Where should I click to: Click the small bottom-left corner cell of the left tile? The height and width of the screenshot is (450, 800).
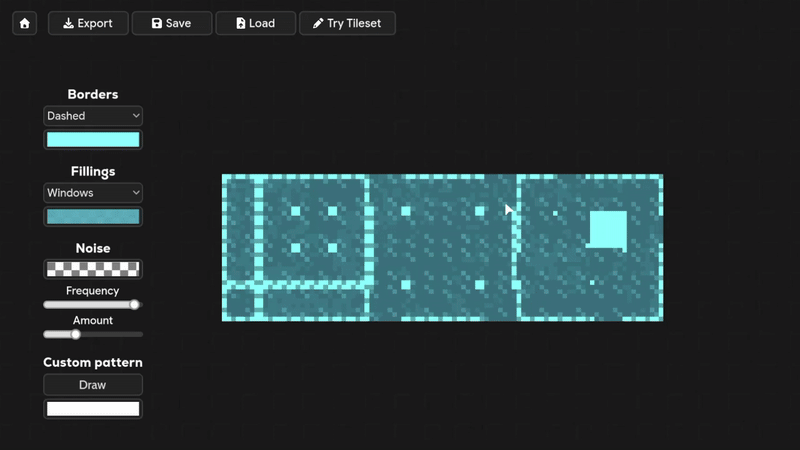coord(238,304)
